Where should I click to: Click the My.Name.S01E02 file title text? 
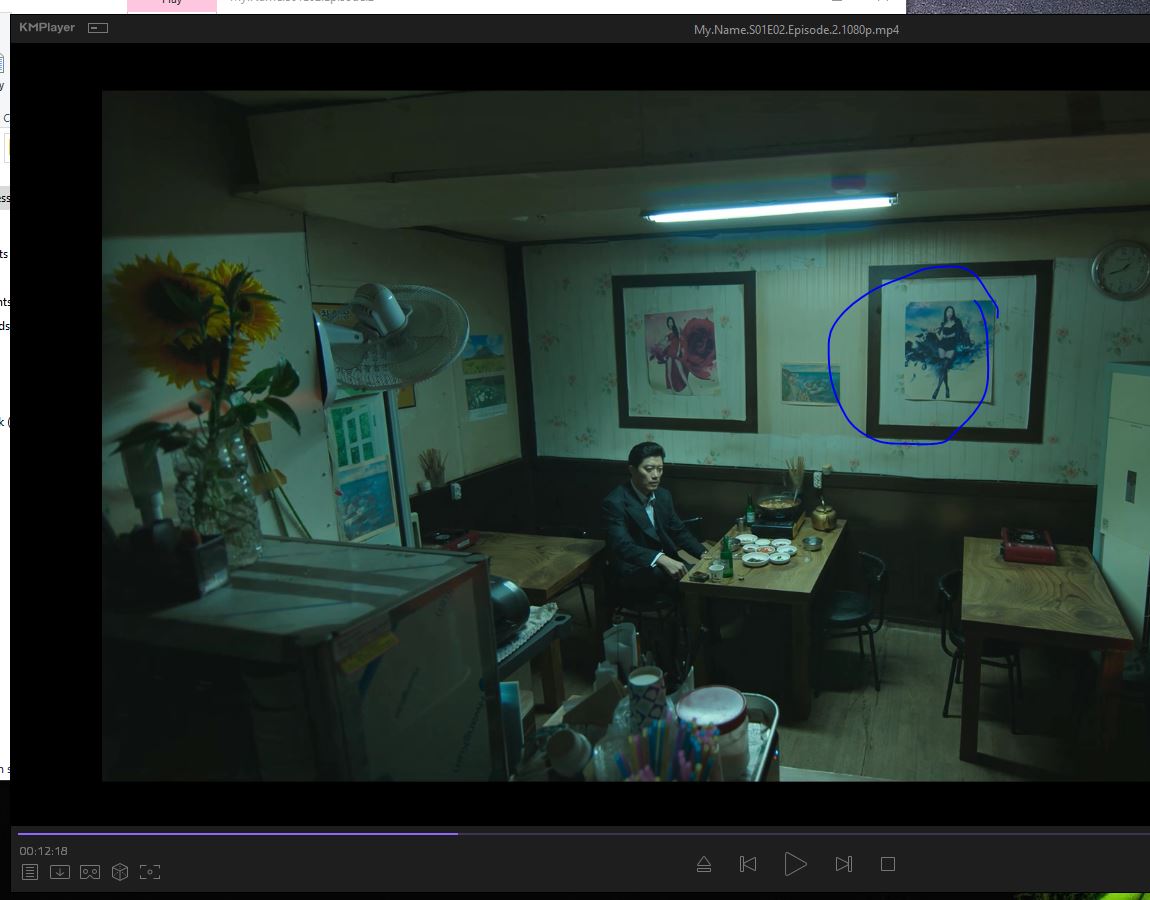[x=796, y=30]
